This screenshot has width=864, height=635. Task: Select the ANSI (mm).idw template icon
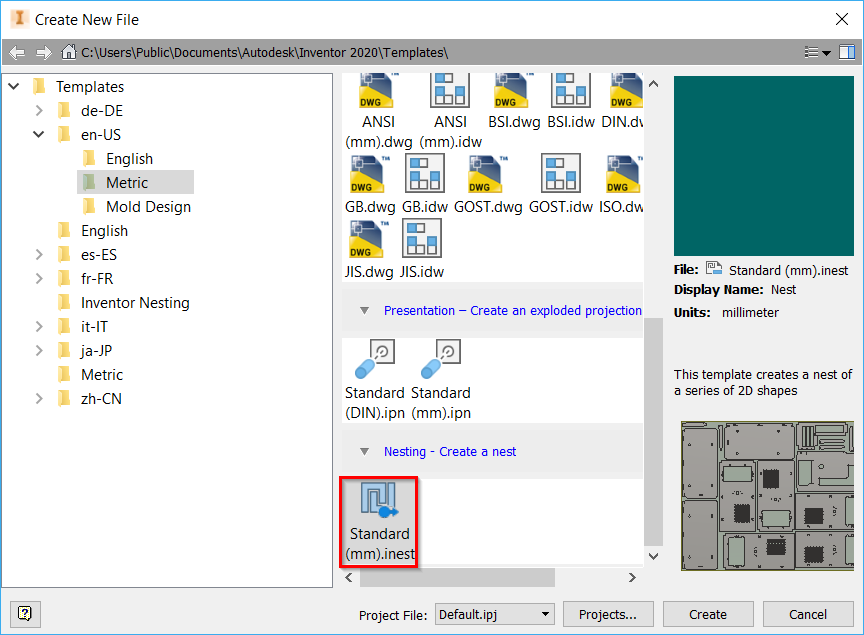(450, 91)
